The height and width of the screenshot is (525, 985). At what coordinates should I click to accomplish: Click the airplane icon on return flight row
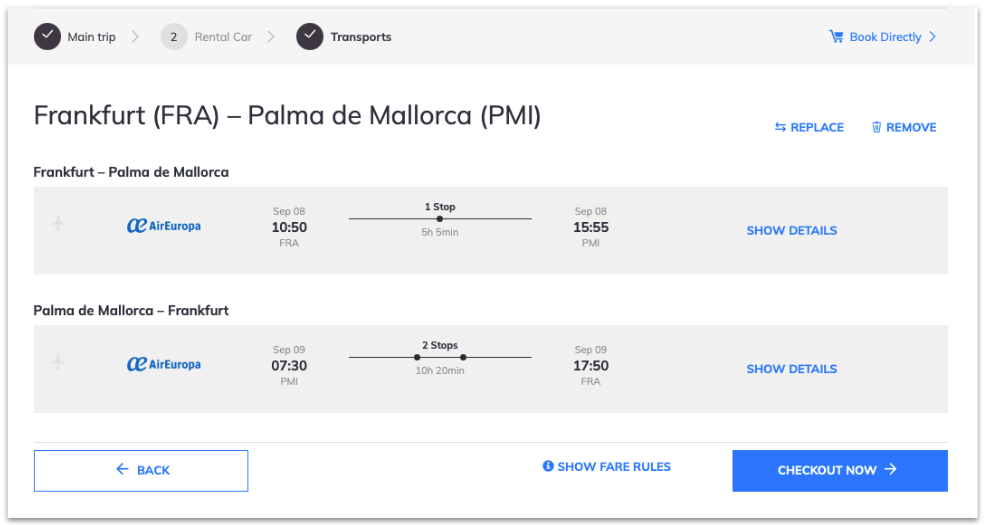click(x=58, y=361)
